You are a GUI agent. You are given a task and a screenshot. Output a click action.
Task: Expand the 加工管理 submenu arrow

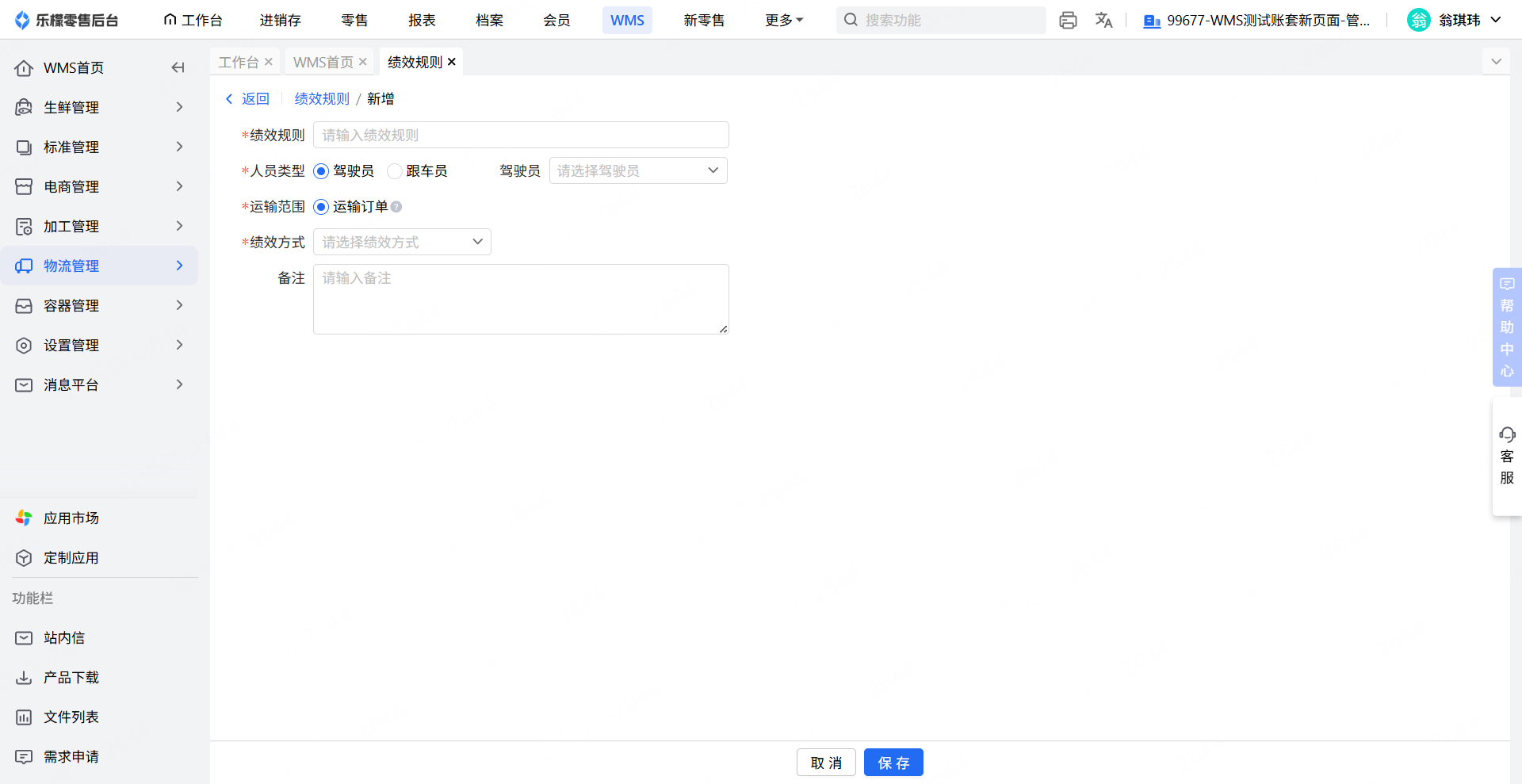[x=179, y=226]
